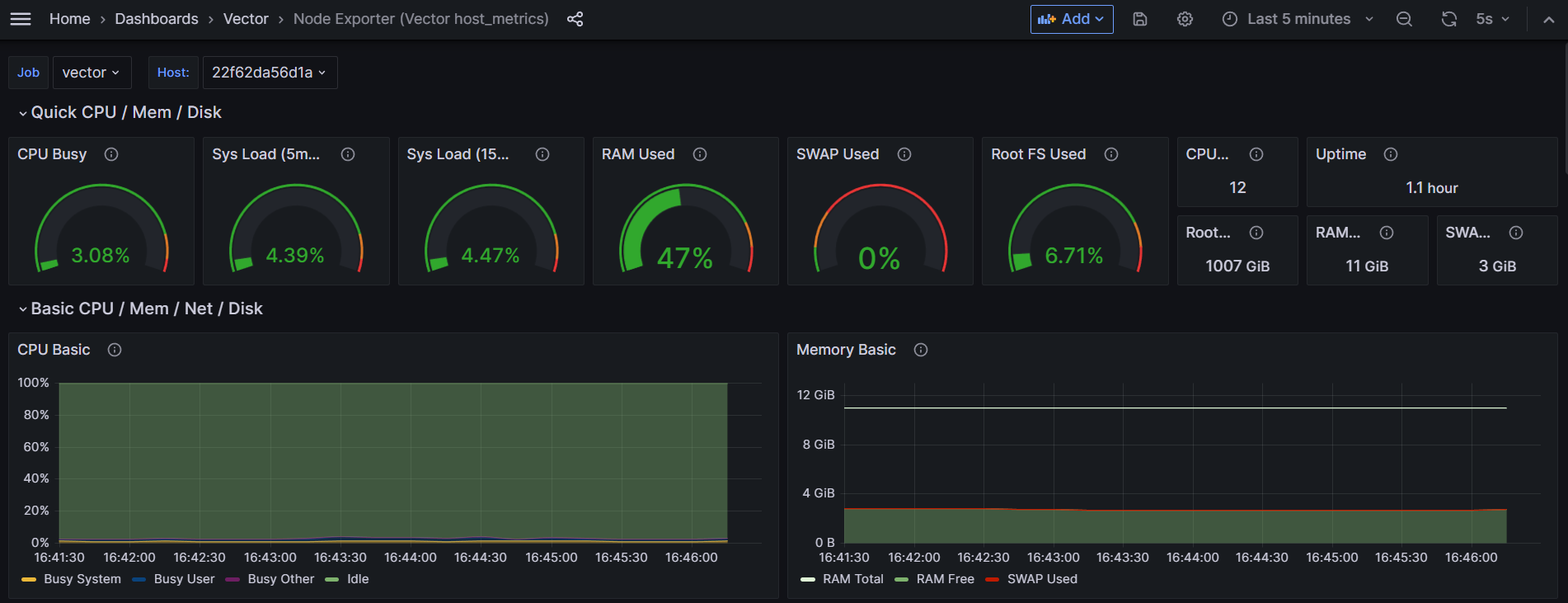The image size is (1568, 603).
Task: Click the share dashboard icon
Action: click(575, 19)
